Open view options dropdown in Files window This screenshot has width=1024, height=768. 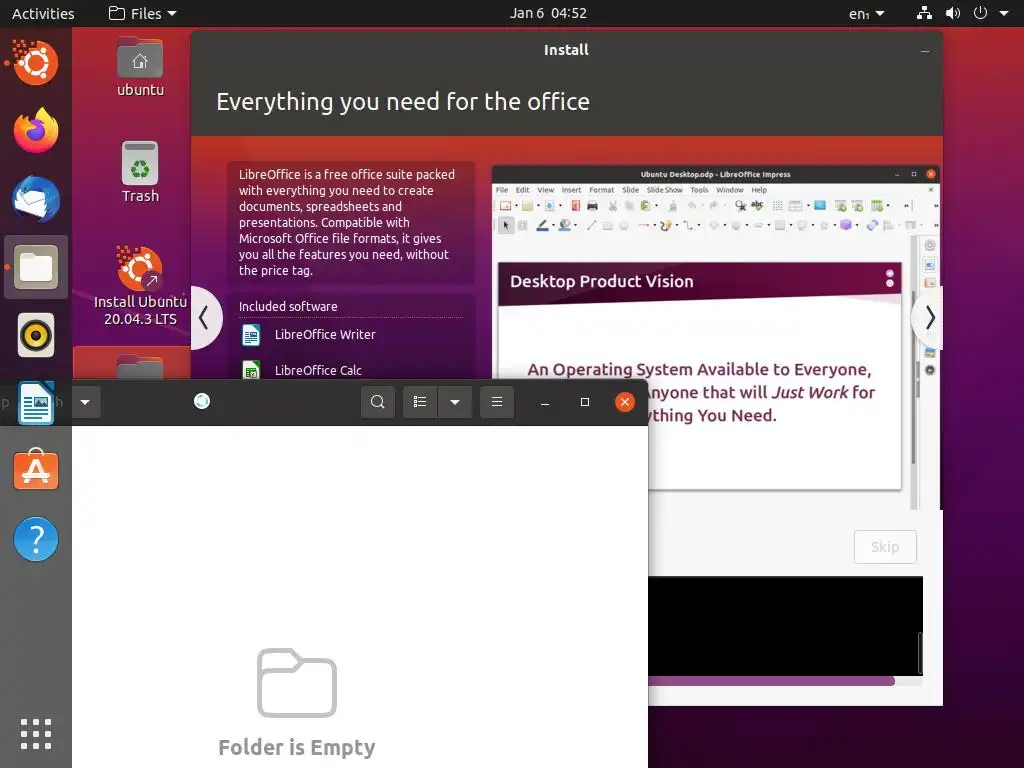pos(455,402)
